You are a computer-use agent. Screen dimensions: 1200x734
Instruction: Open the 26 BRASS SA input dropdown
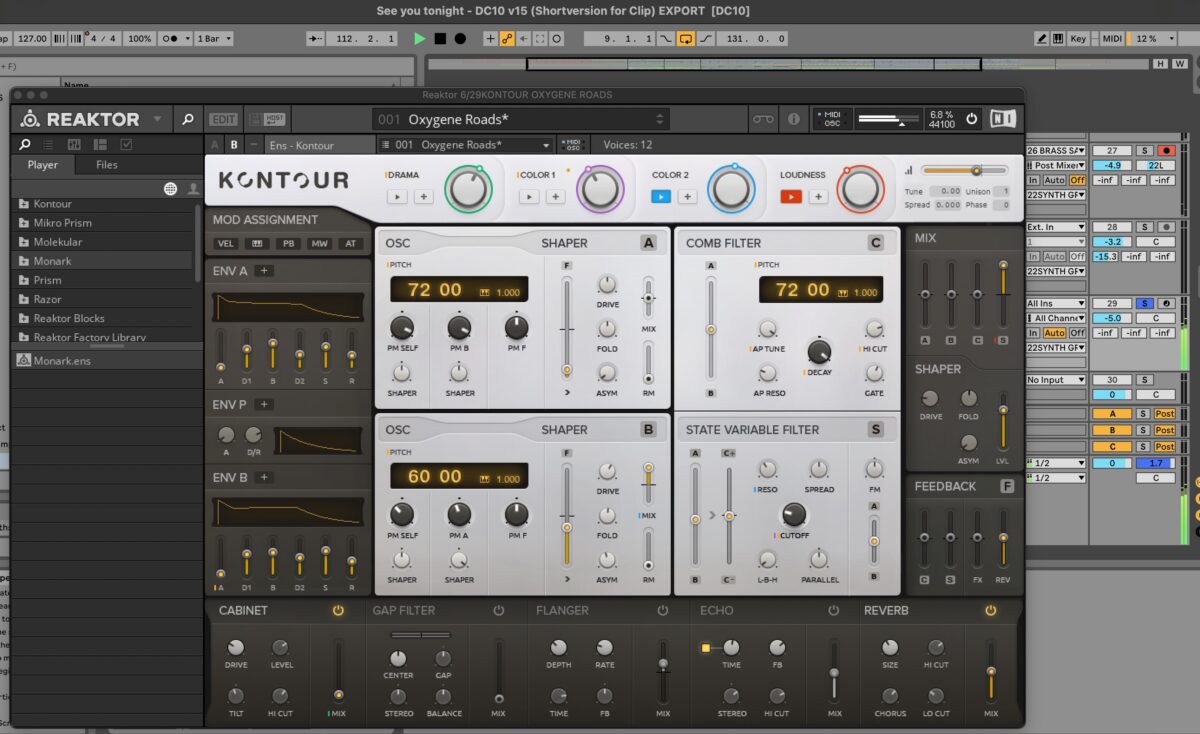(x=1056, y=150)
